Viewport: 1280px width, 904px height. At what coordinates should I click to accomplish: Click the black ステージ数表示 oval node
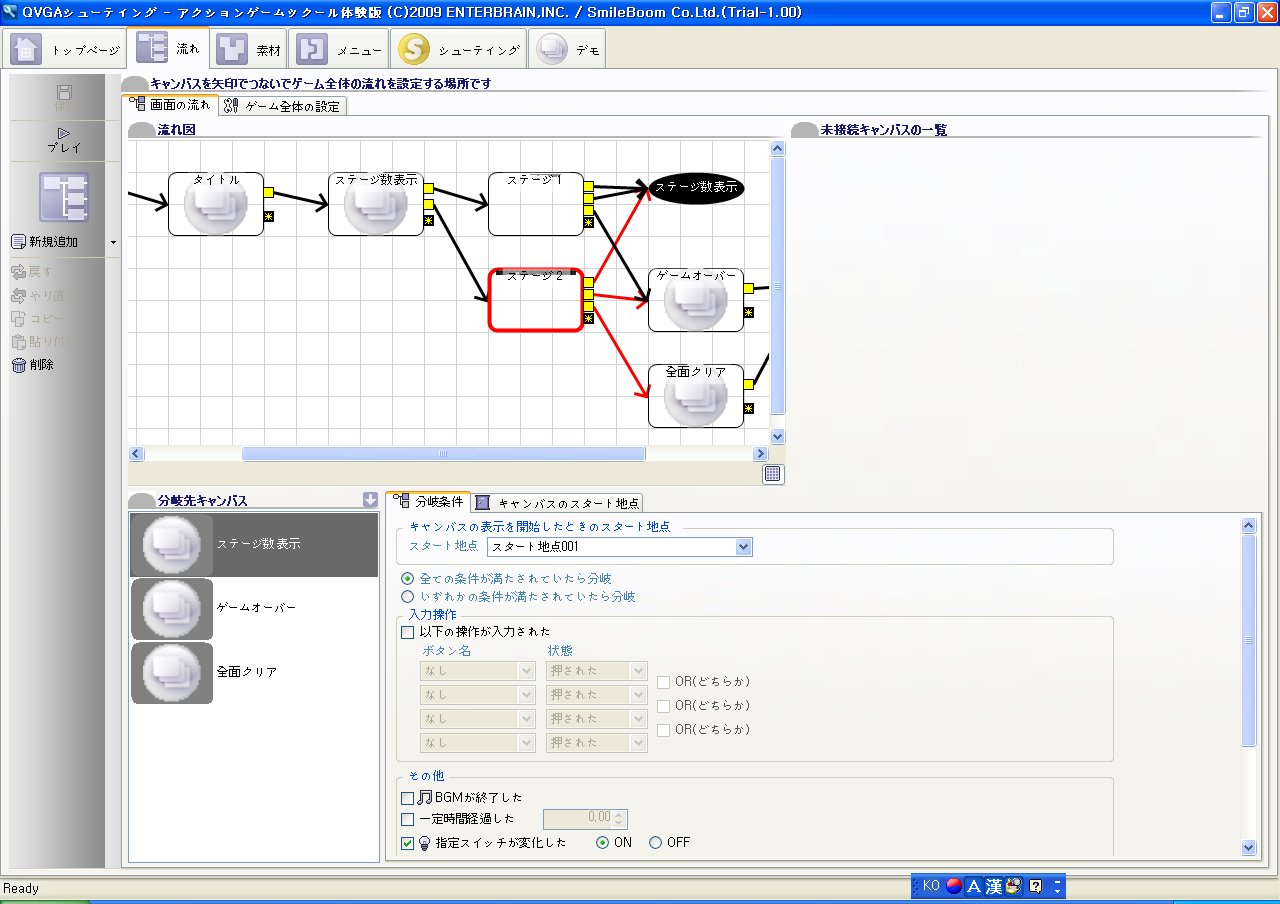tap(697, 187)
